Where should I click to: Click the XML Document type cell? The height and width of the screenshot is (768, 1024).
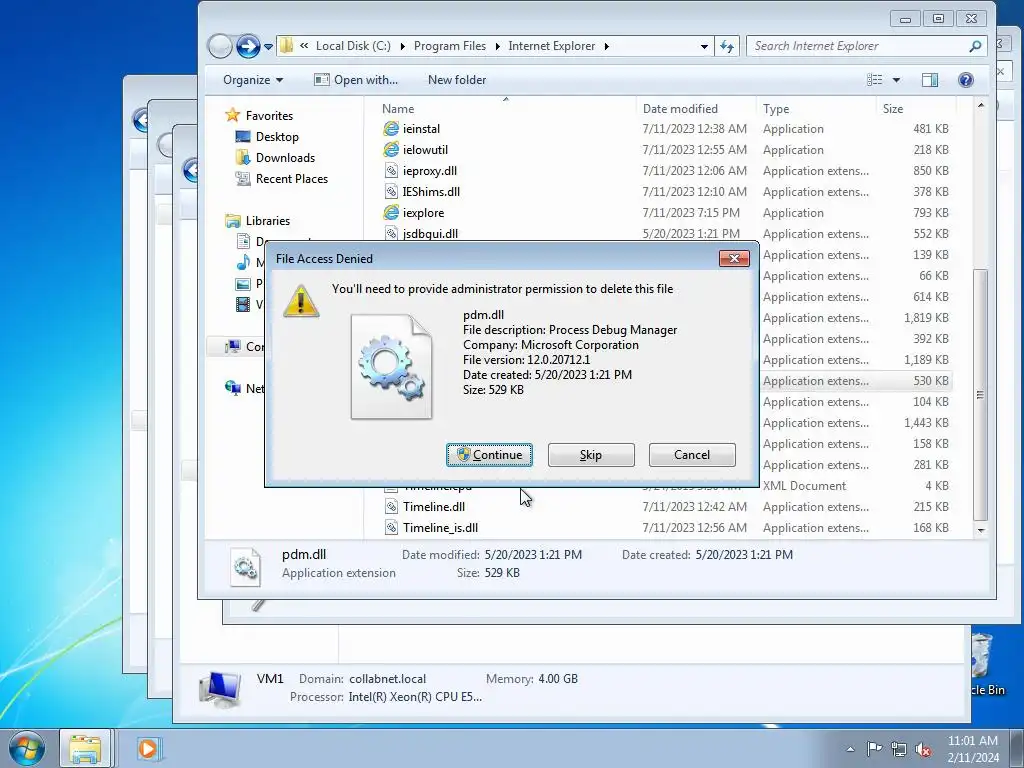click(x=805, y=486)
